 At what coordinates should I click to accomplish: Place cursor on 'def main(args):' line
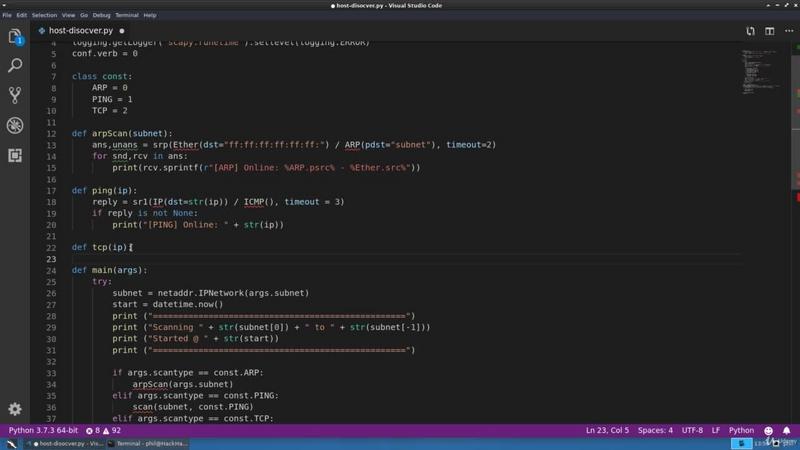coord(109,270)
